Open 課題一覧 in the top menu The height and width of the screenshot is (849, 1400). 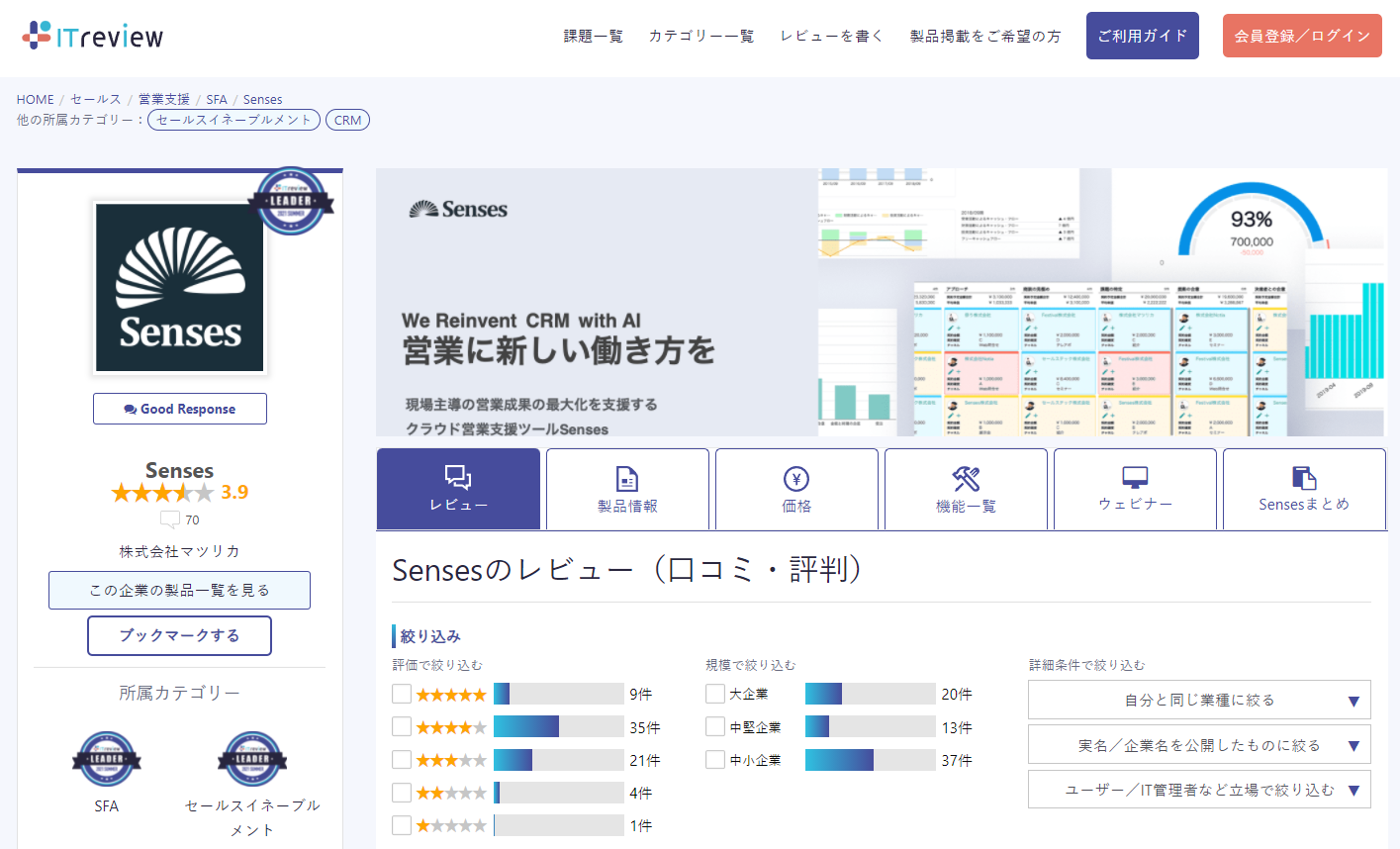(x=594, y=36)
